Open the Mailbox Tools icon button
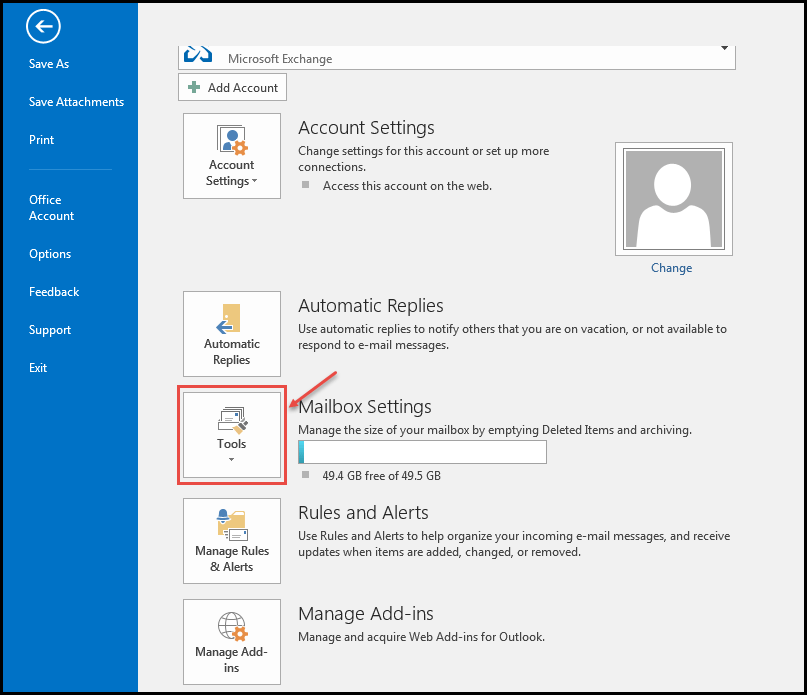Screen dimensions: 807x695 pos(232,419)
